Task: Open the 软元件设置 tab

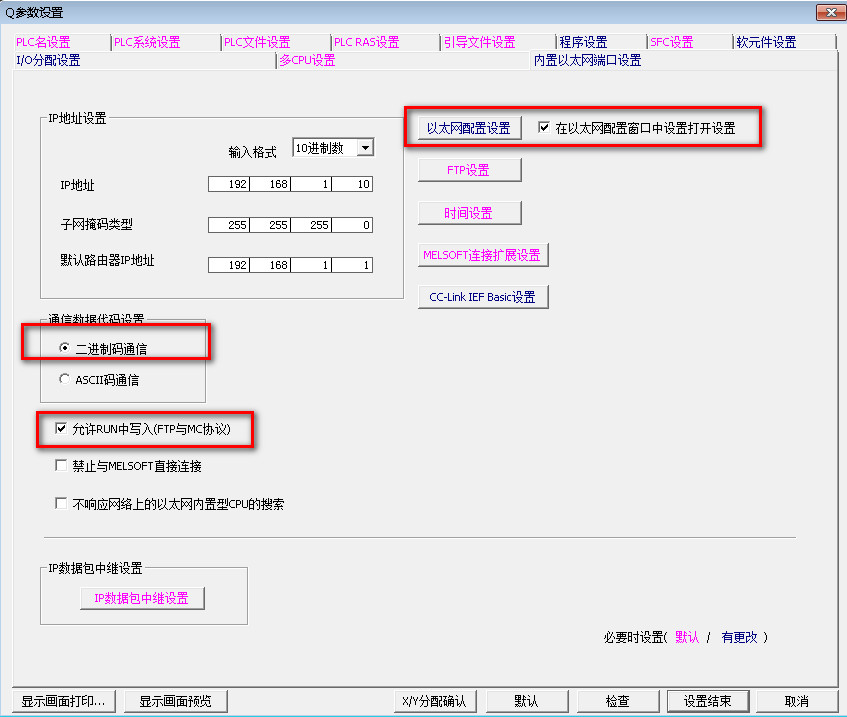Action: pos(766,42)
